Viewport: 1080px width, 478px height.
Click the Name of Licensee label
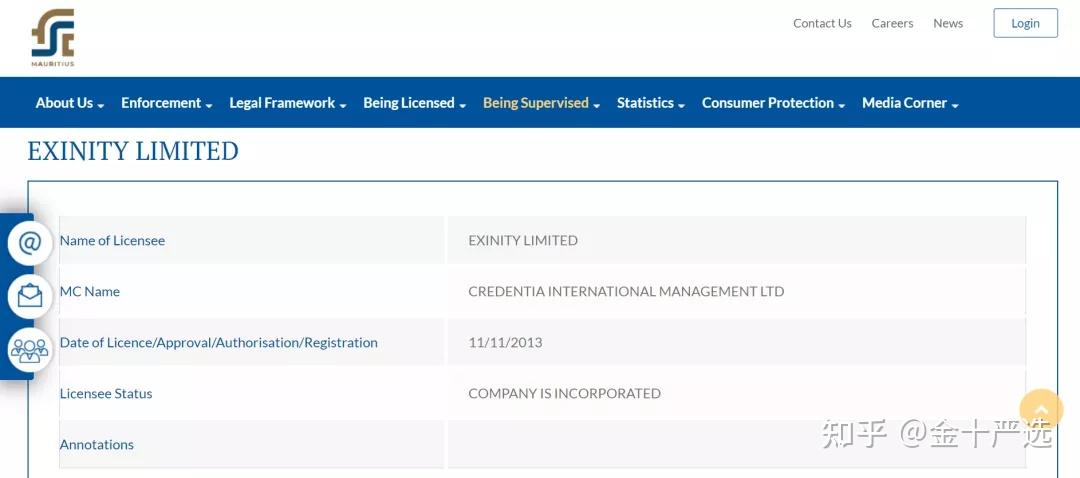(x=112, y=240)
